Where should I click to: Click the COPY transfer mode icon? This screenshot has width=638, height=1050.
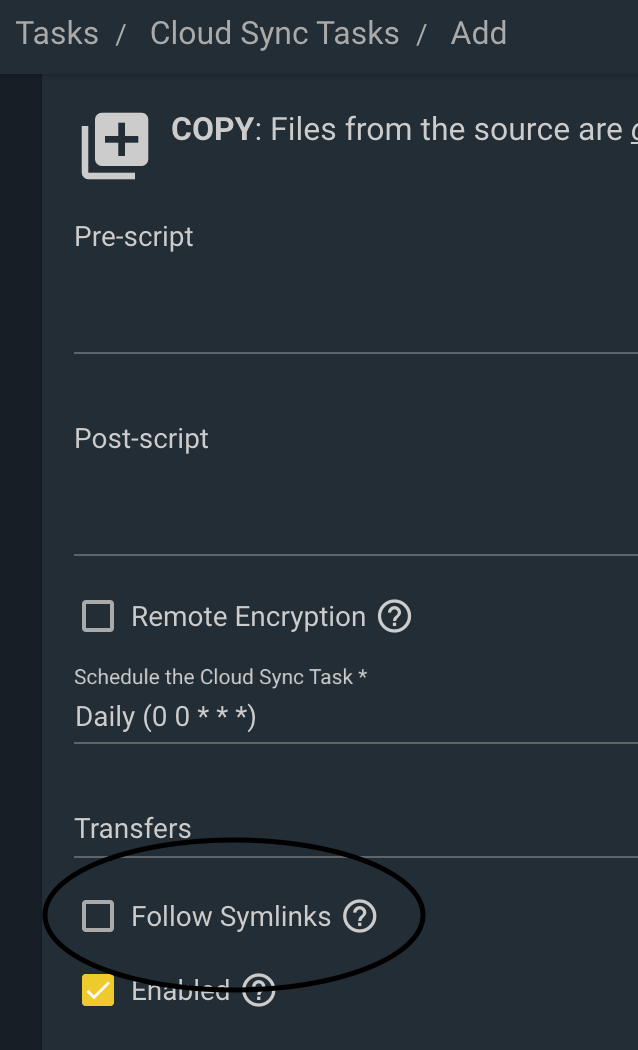click(114, 145)
